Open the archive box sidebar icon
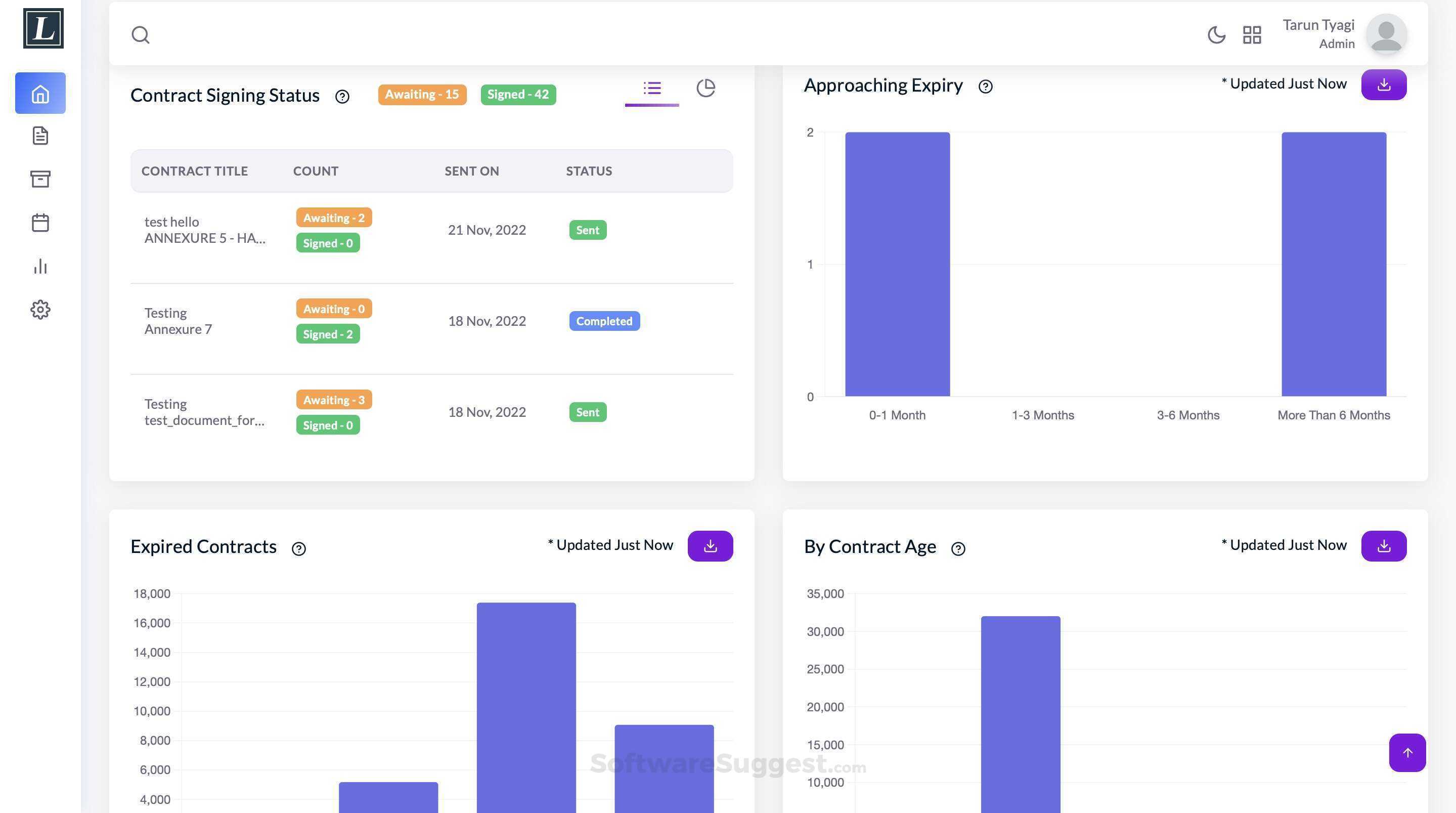 coord(40,179)
